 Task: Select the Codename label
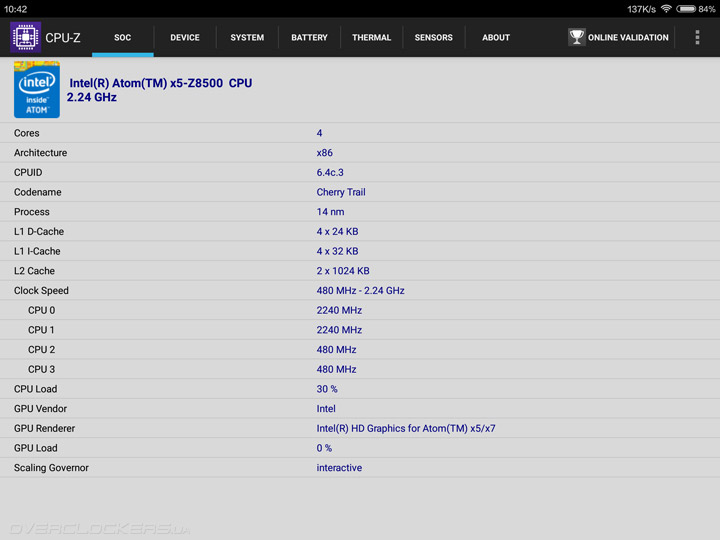[38, 192]
